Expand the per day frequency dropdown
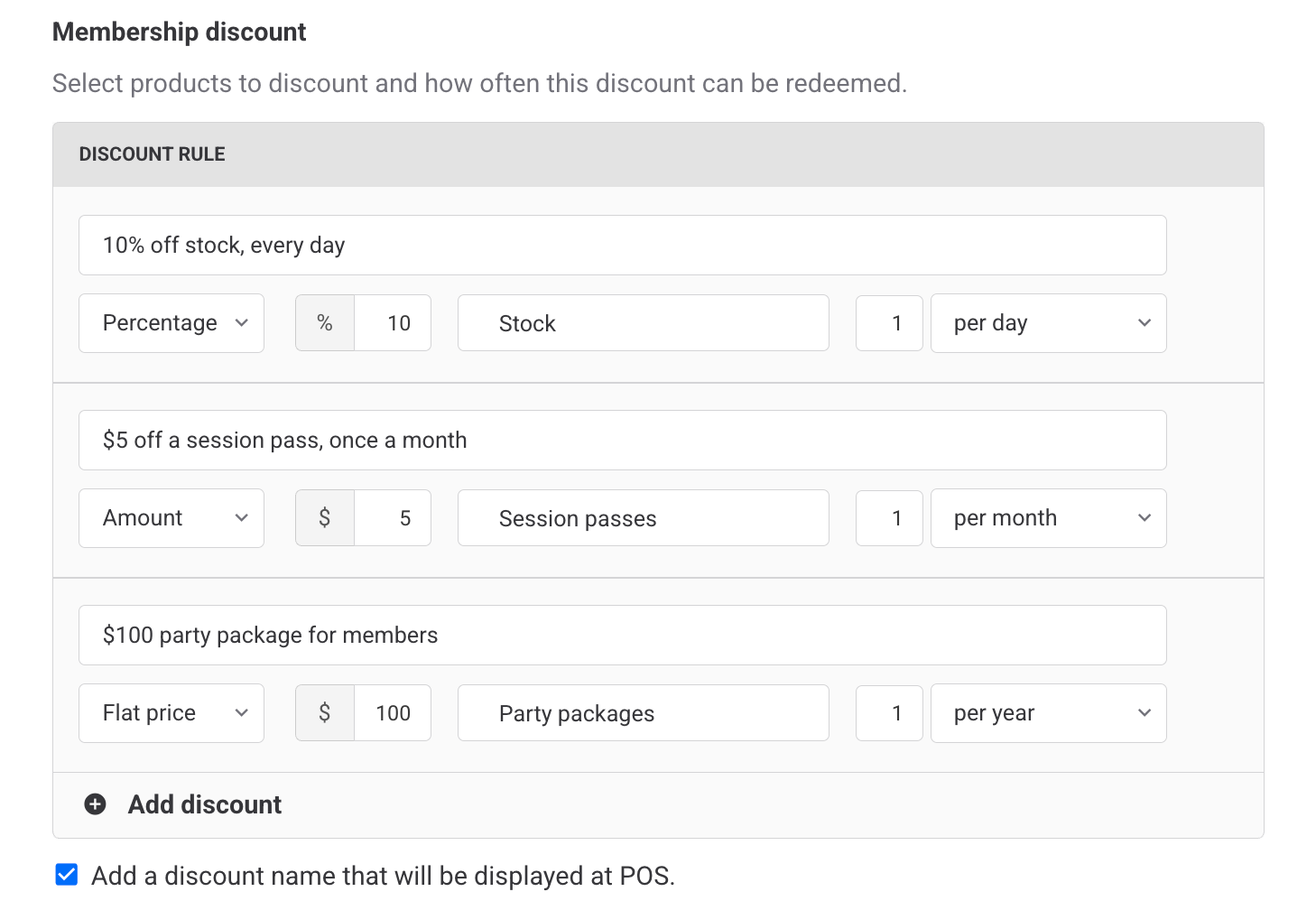The height and width of the screenshot is (901, 1316). (x=1048, y=323)
